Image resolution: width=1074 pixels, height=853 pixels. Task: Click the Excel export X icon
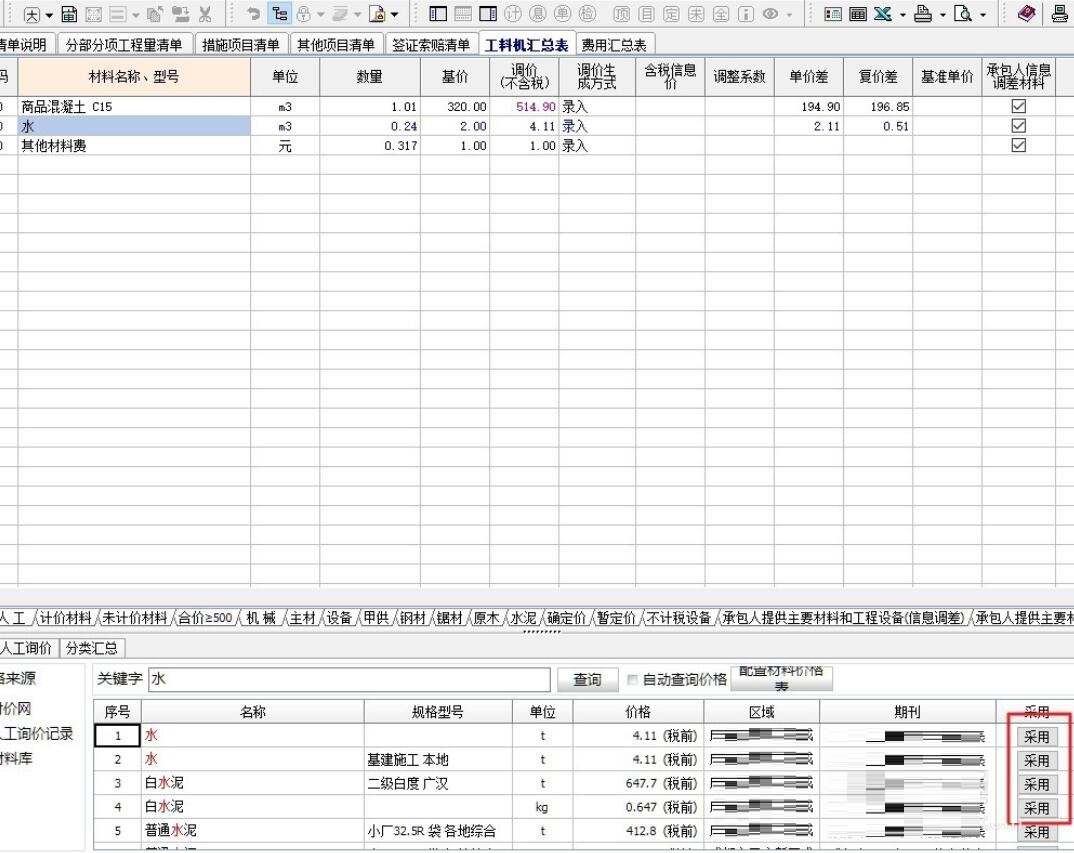[883, 14]
